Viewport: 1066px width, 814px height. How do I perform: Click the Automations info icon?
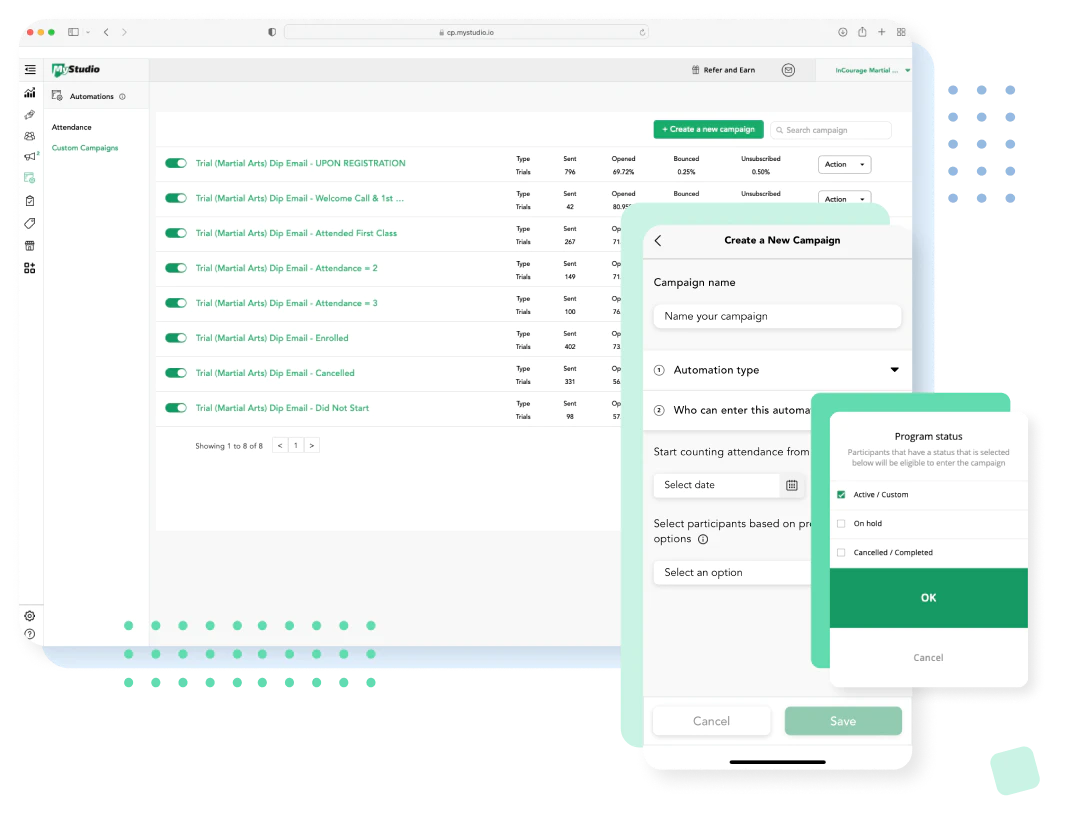[x=122, y=97]
